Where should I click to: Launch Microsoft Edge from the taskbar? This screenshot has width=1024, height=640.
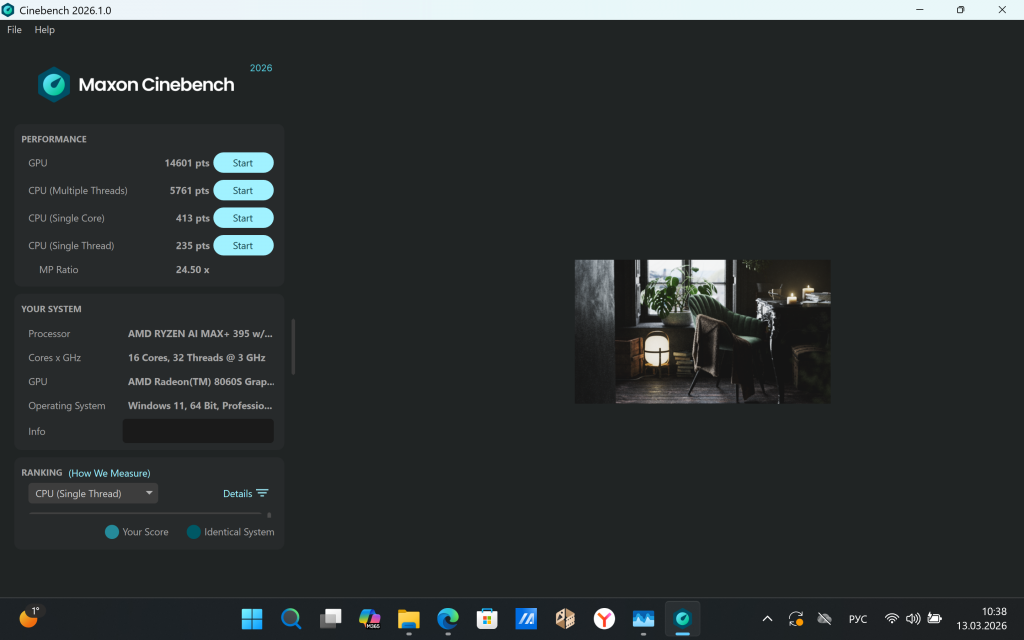(447, 619)
